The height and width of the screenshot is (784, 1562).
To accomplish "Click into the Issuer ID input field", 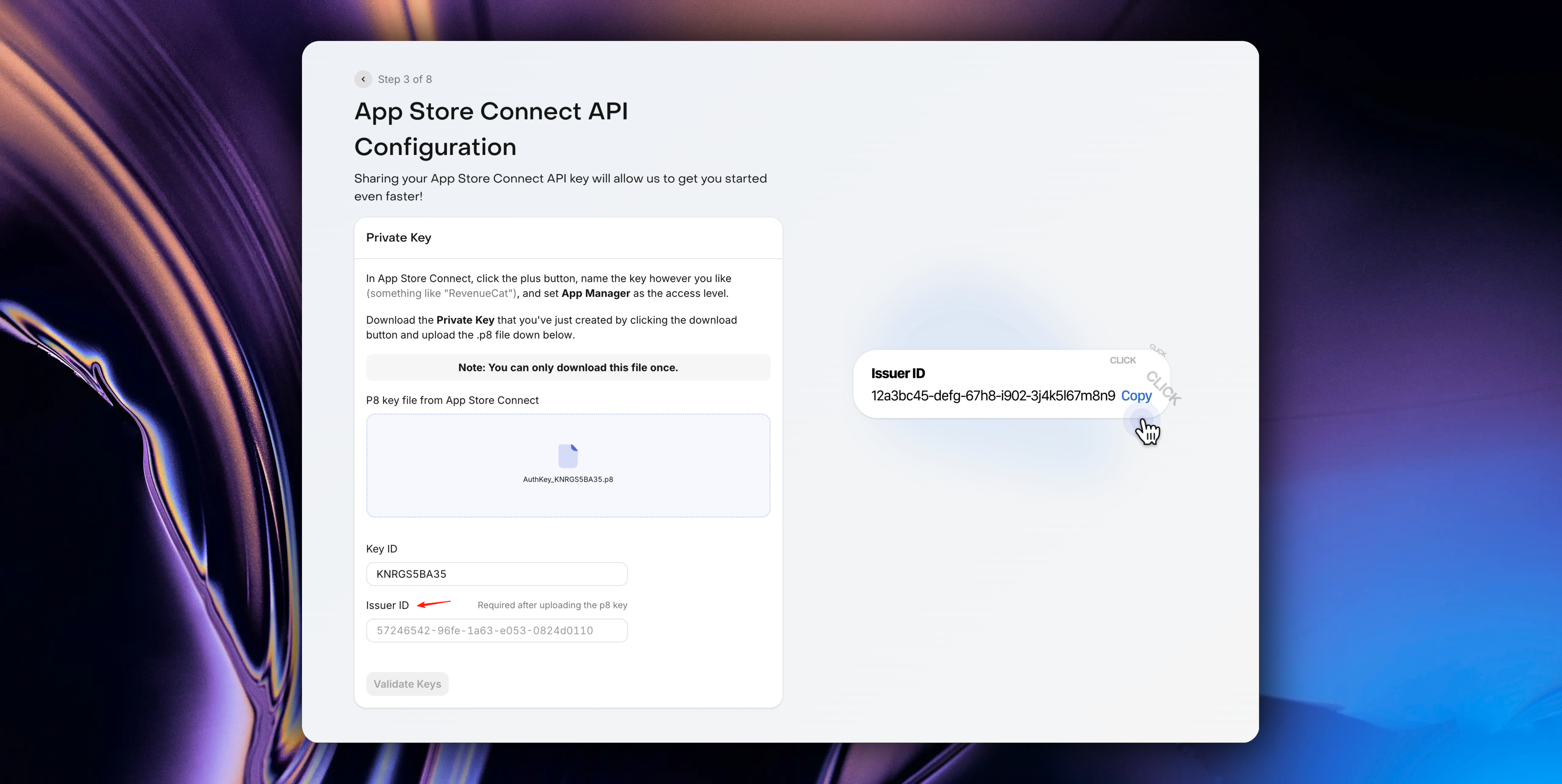I will pyautogui.click(x=496, y=630).
